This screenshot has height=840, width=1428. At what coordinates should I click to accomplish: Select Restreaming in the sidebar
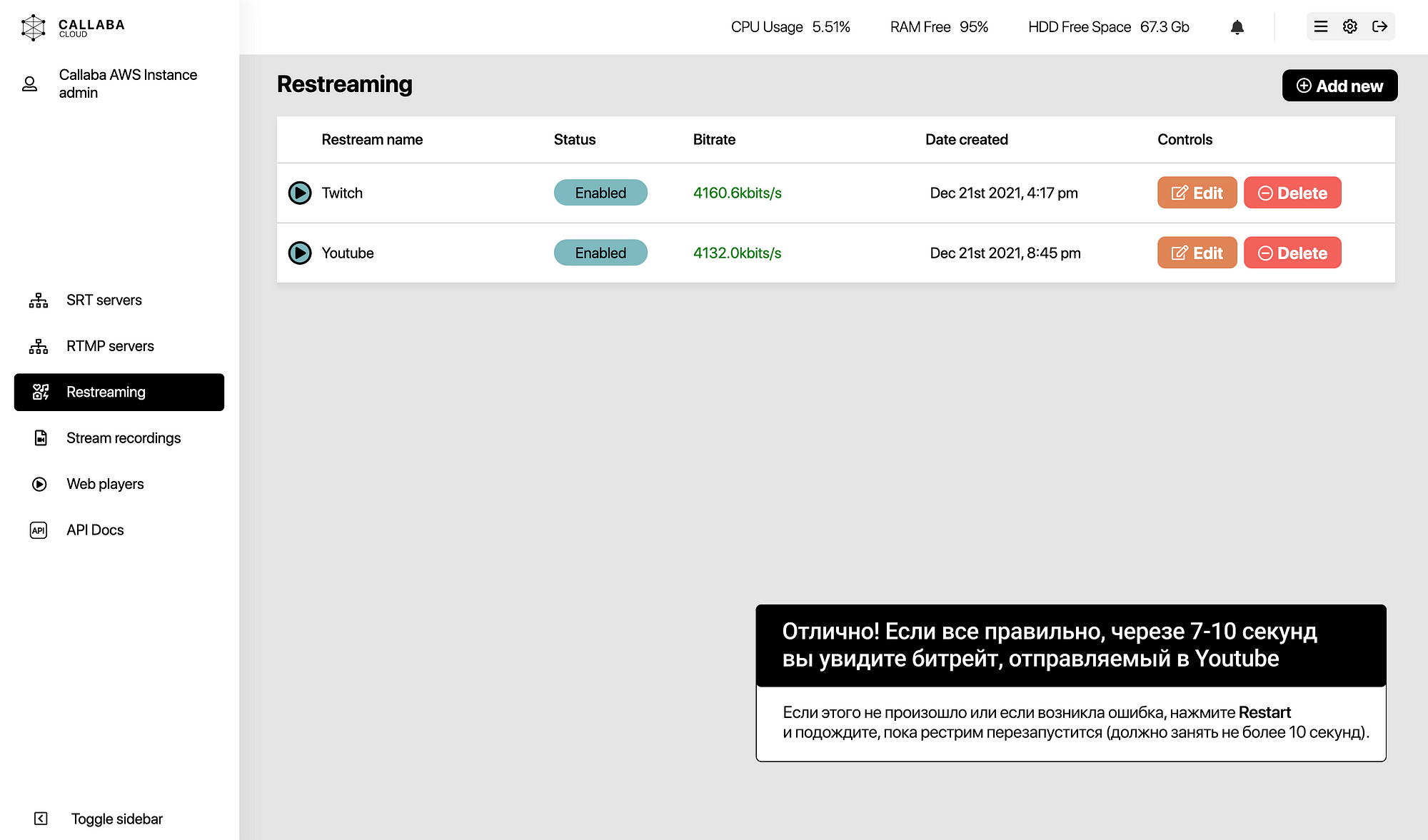[119, 392]
